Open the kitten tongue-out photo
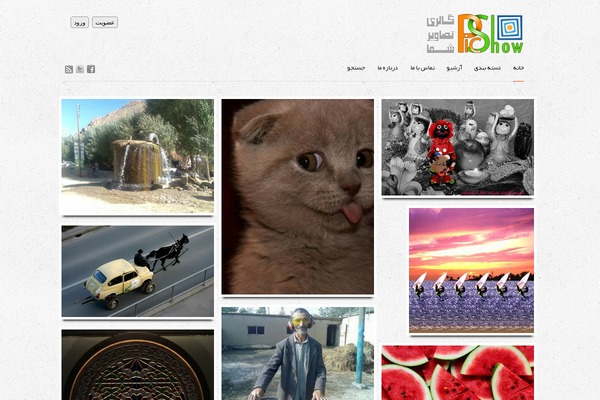This screenshot has width=600, height=400. tap(298, 196)
